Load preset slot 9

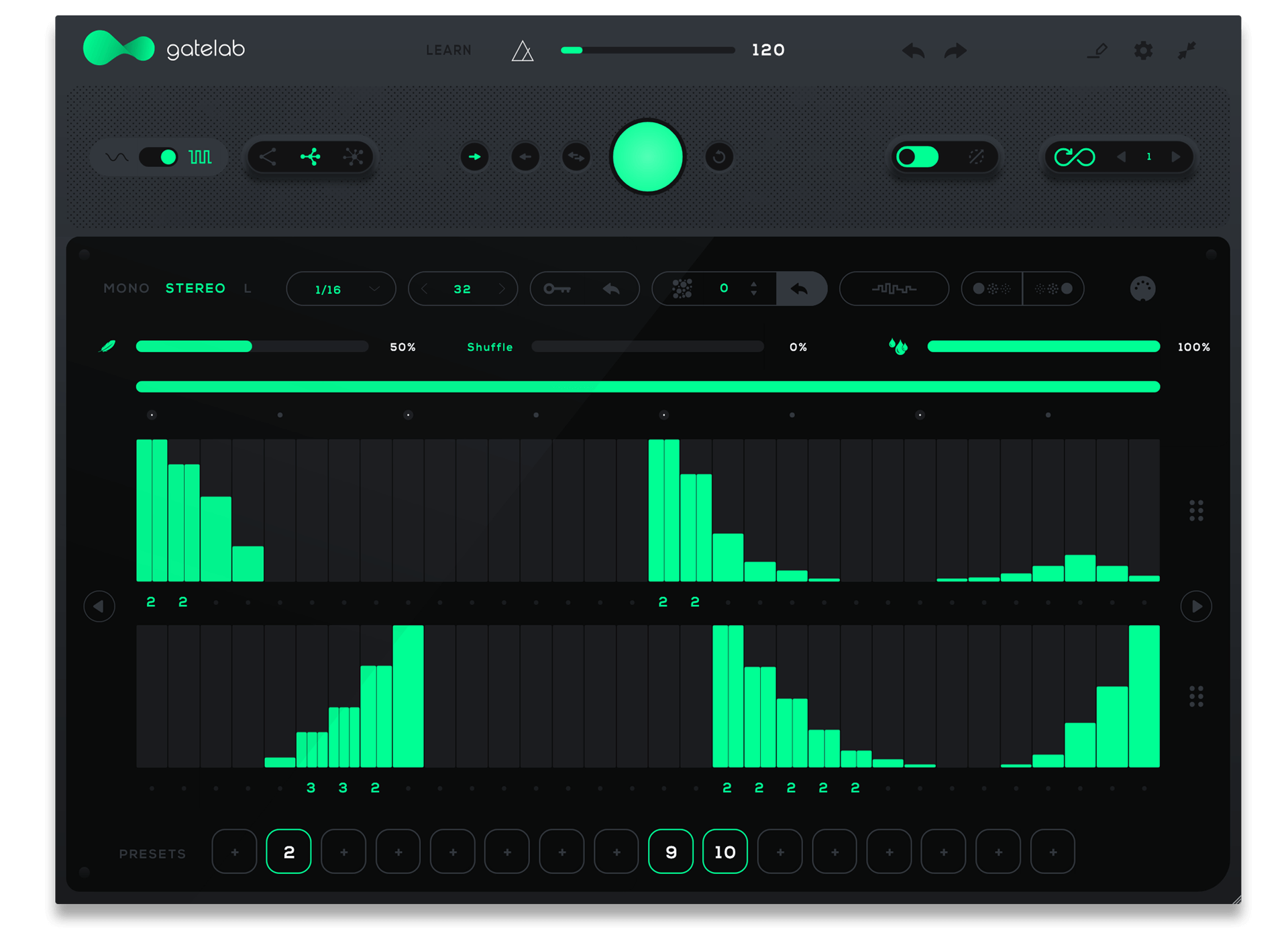coord(670,852)
